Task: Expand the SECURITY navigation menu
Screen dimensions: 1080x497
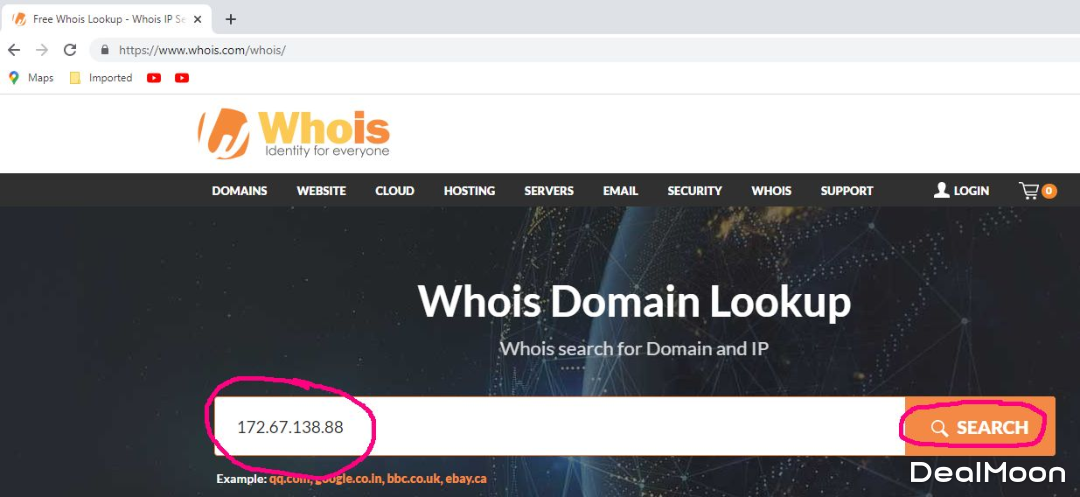Action: [x=694, y=191]
